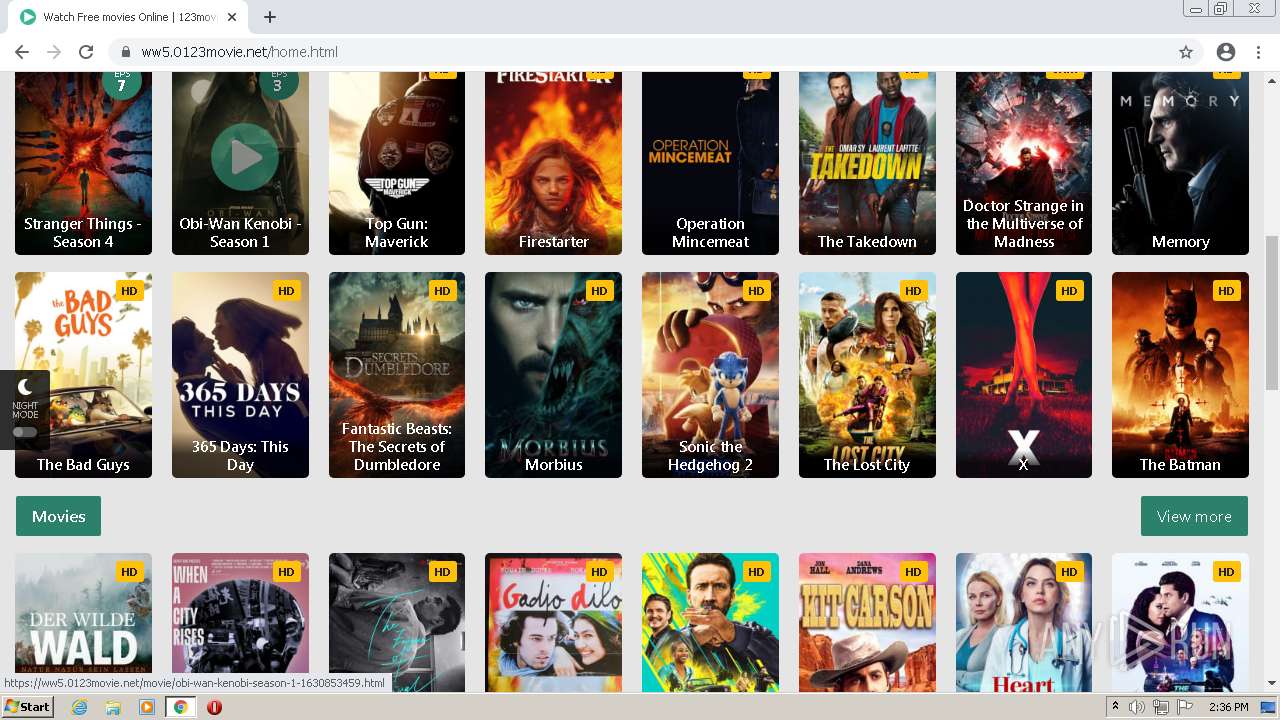Open The Bad Guys movie card
This screenshot has width=1280, height=720.
(83, 375)
